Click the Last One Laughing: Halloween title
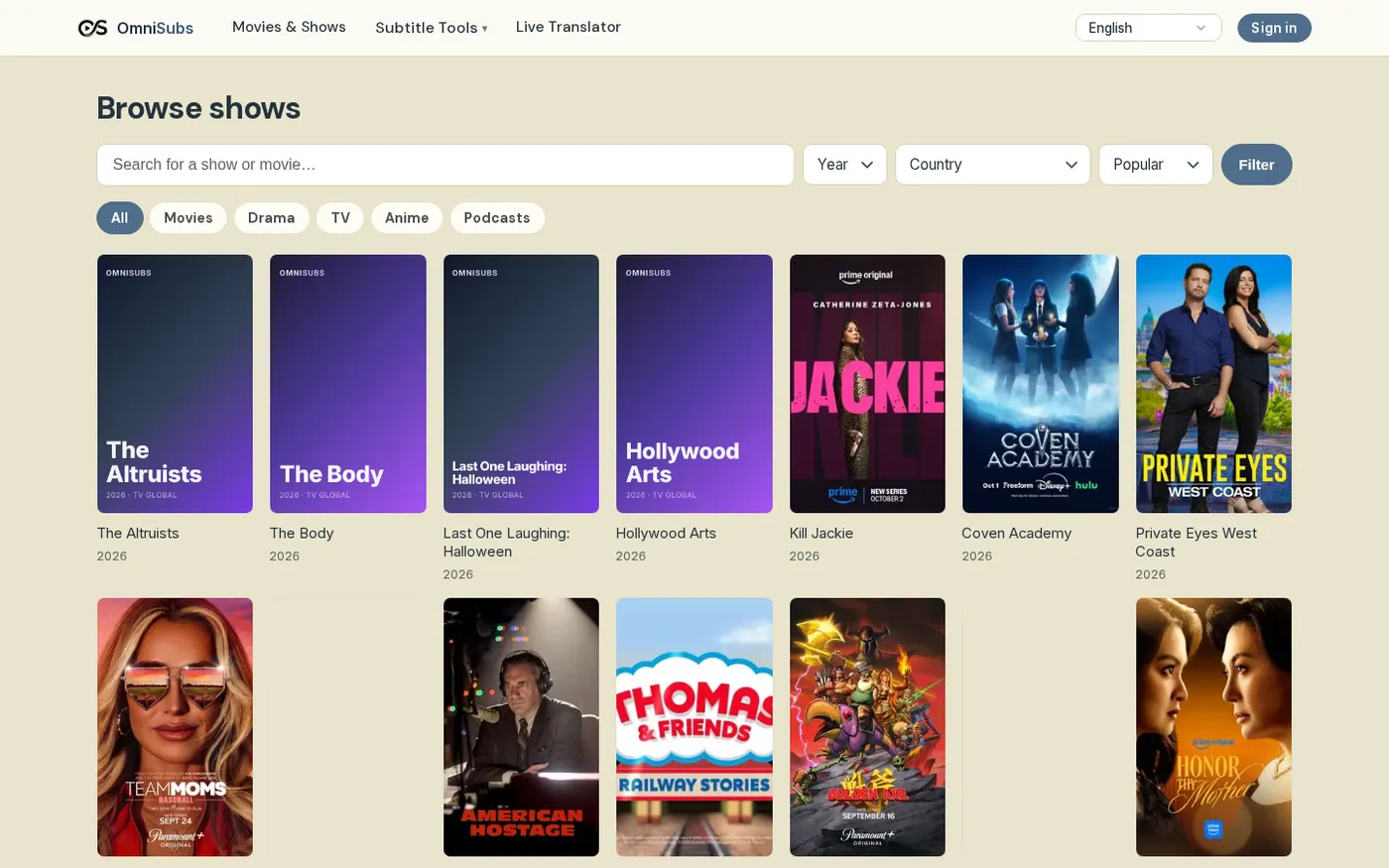This screenshot has height=868, width=1389. (x=506, y=543)
